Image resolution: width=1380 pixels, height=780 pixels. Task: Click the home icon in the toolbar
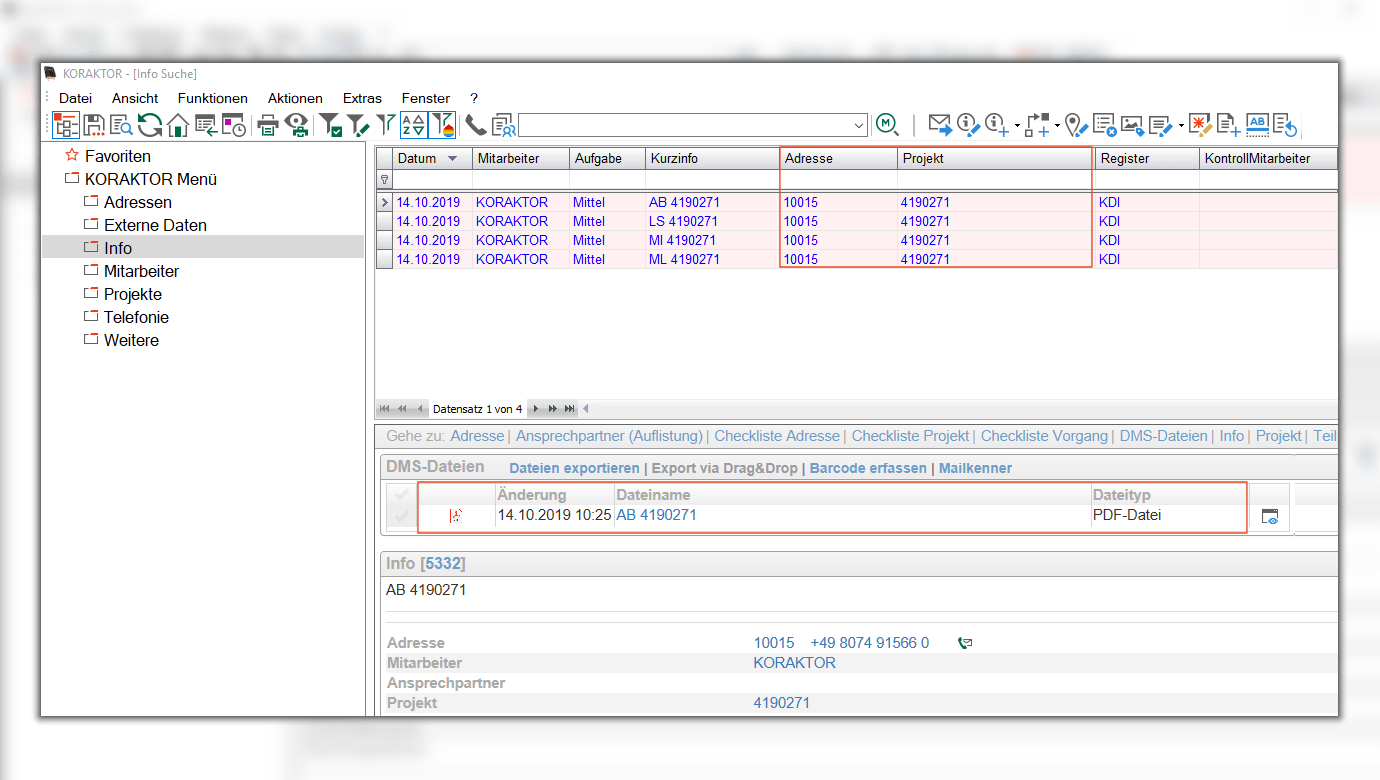178,125
